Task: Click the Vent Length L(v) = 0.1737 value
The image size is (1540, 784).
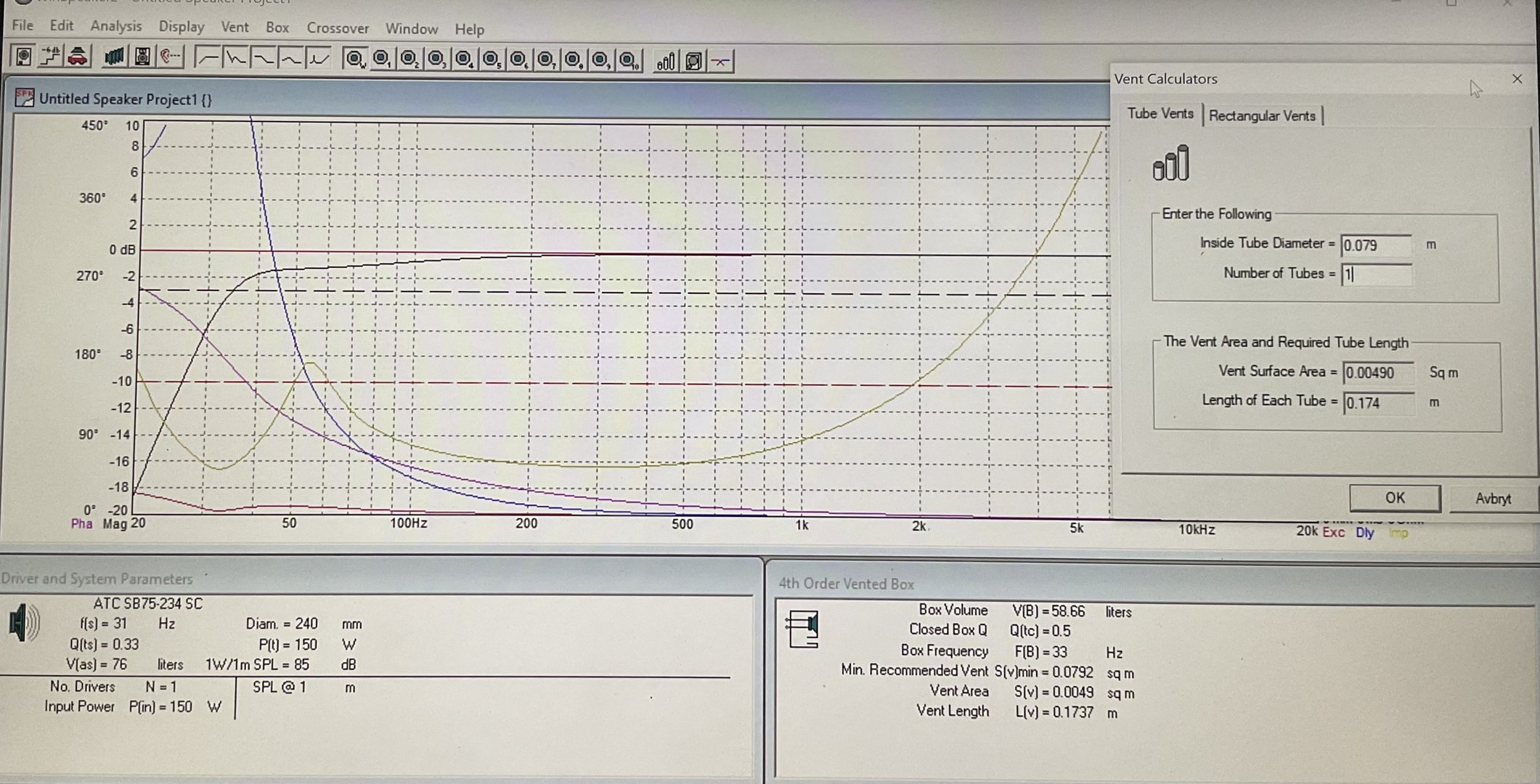Action: (1054, 712)
